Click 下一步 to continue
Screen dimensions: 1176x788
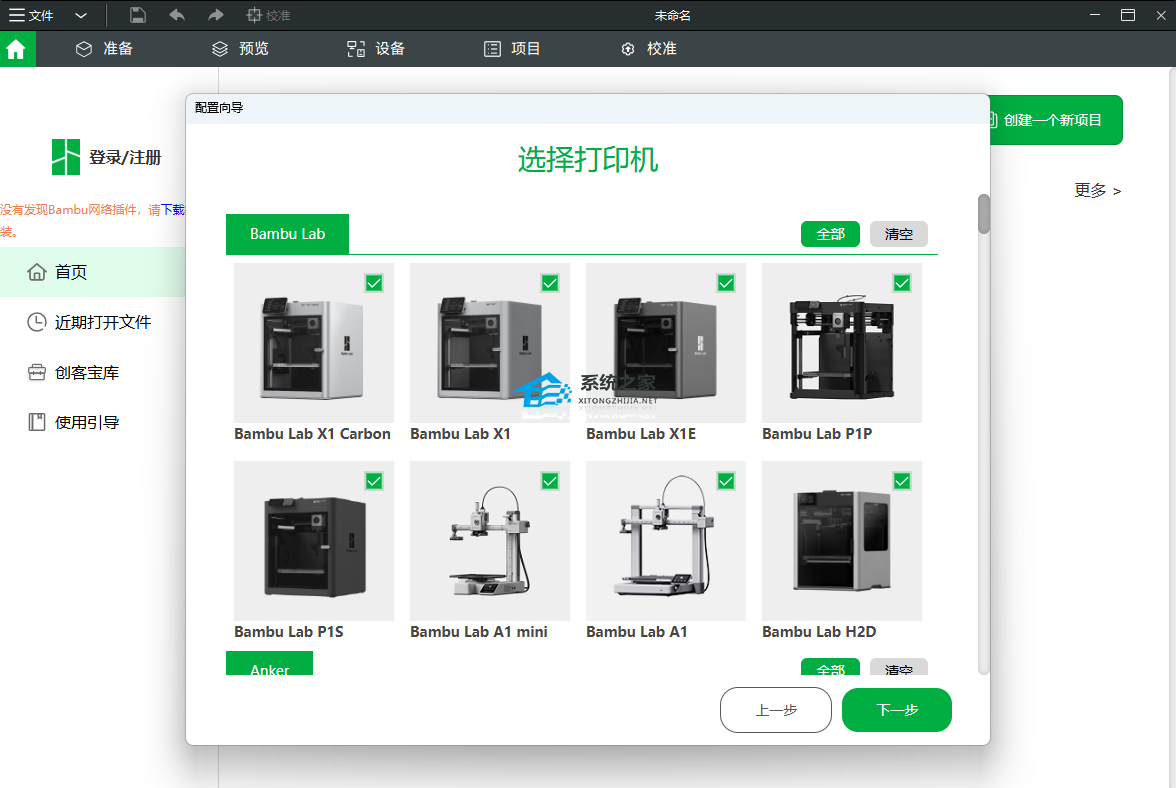[897, 710]
